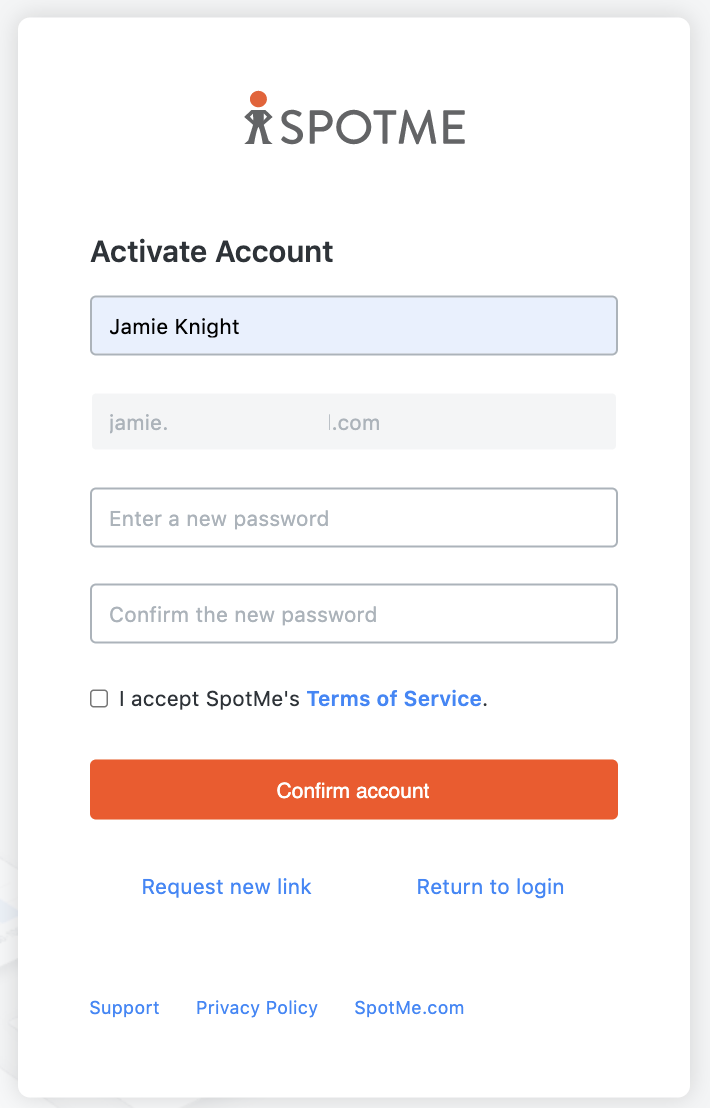Tick the Terms of Service acceptance checkbox
The image size is (710, 1108).
pos(99,699)
